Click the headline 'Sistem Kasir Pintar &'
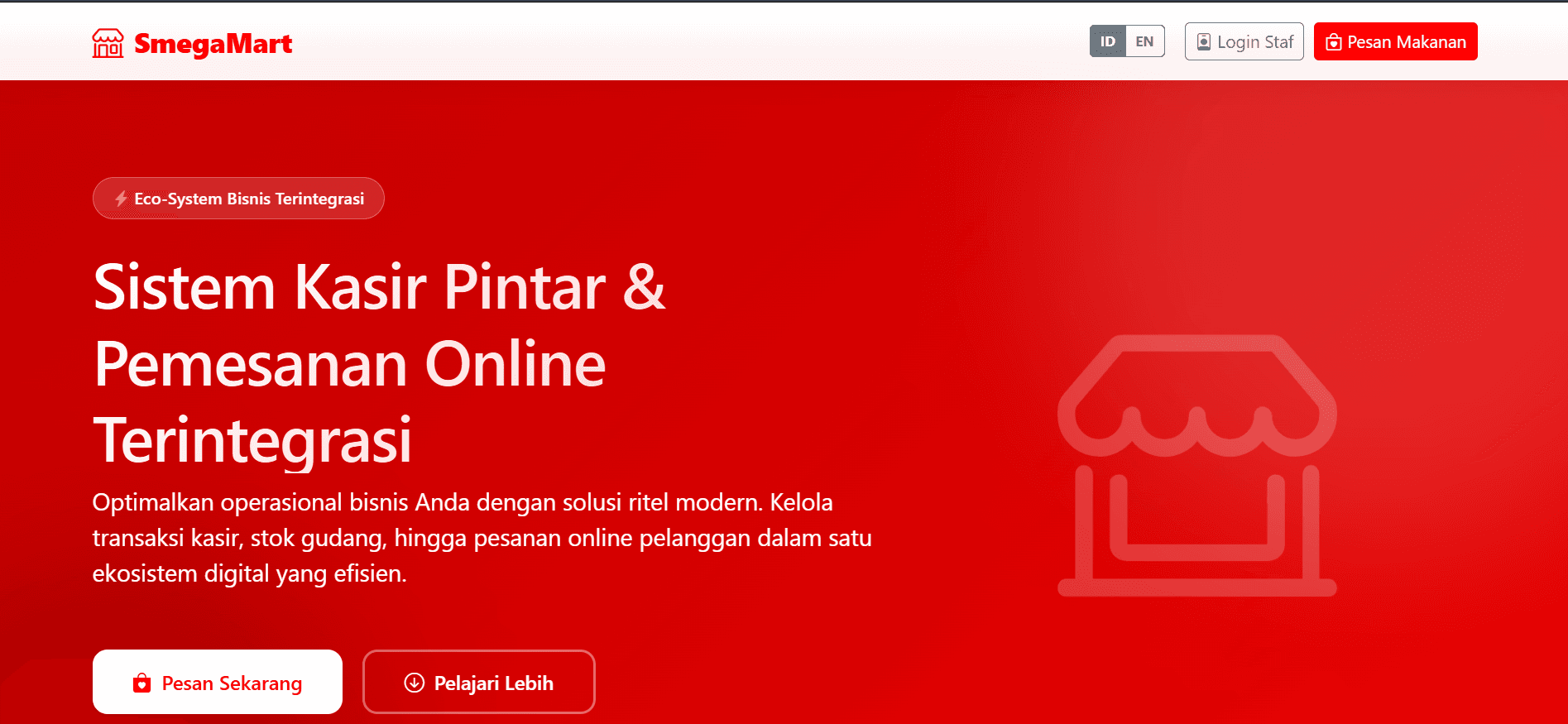This screenshot has height=724, width=1568. click(380, 288)
